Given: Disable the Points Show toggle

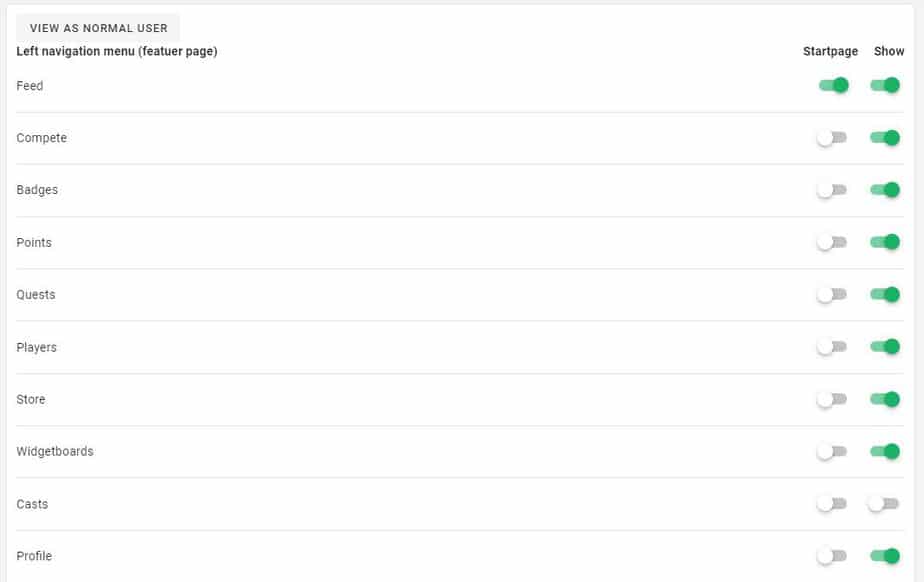Looking at the screenshot, I should [885, 242].
